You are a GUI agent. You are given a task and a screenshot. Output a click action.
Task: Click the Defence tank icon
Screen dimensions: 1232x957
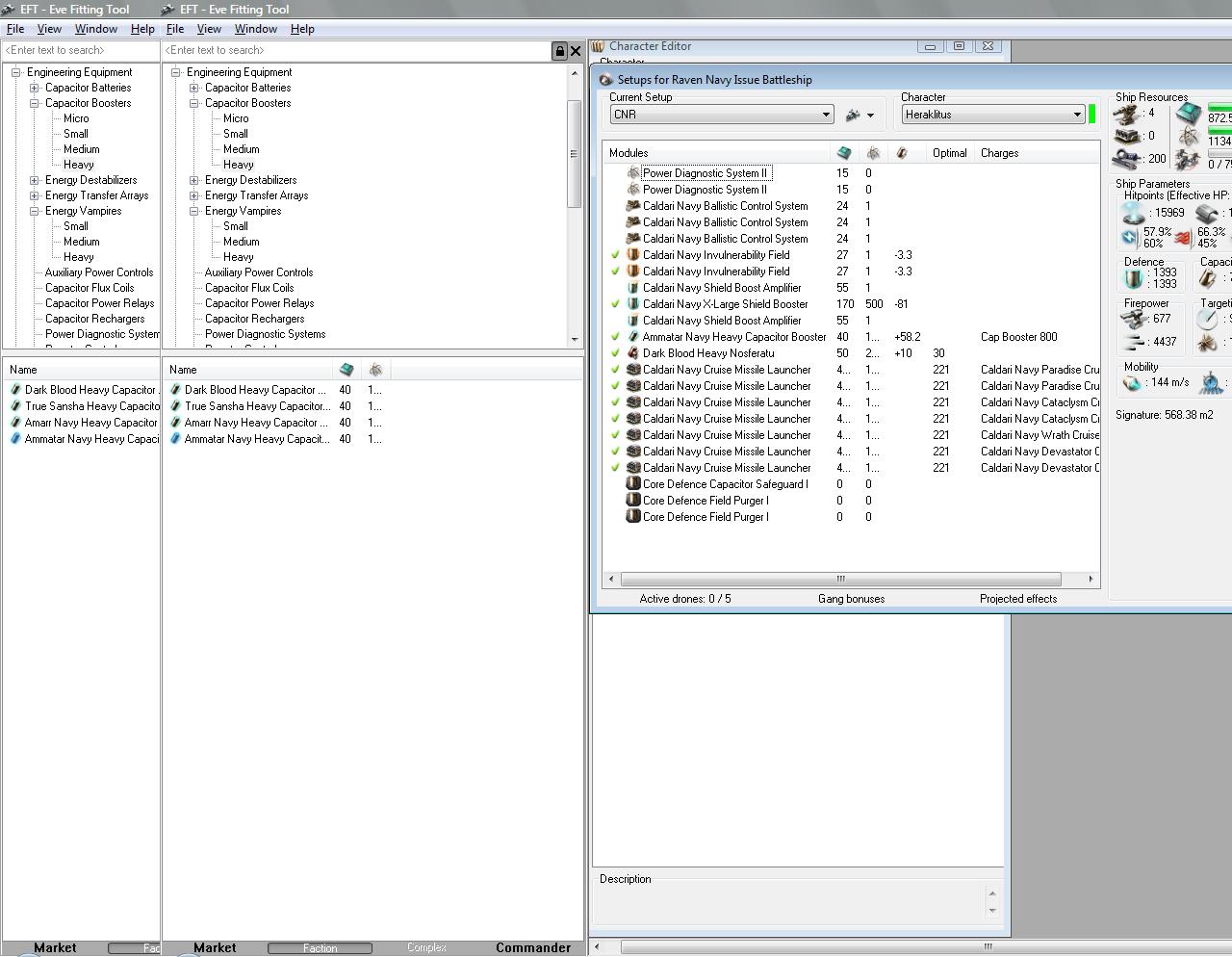[1134, 278]
